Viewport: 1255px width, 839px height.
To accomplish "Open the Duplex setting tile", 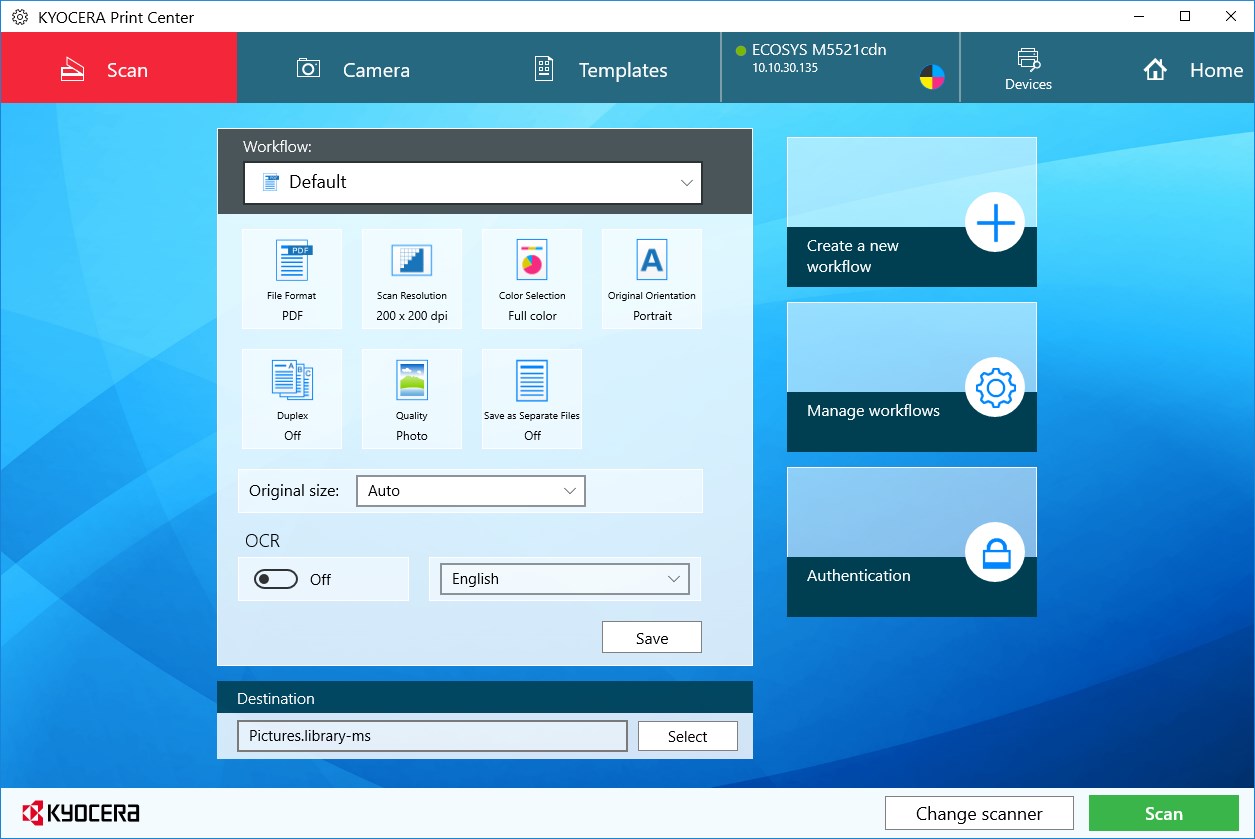I will coord(292,399).
